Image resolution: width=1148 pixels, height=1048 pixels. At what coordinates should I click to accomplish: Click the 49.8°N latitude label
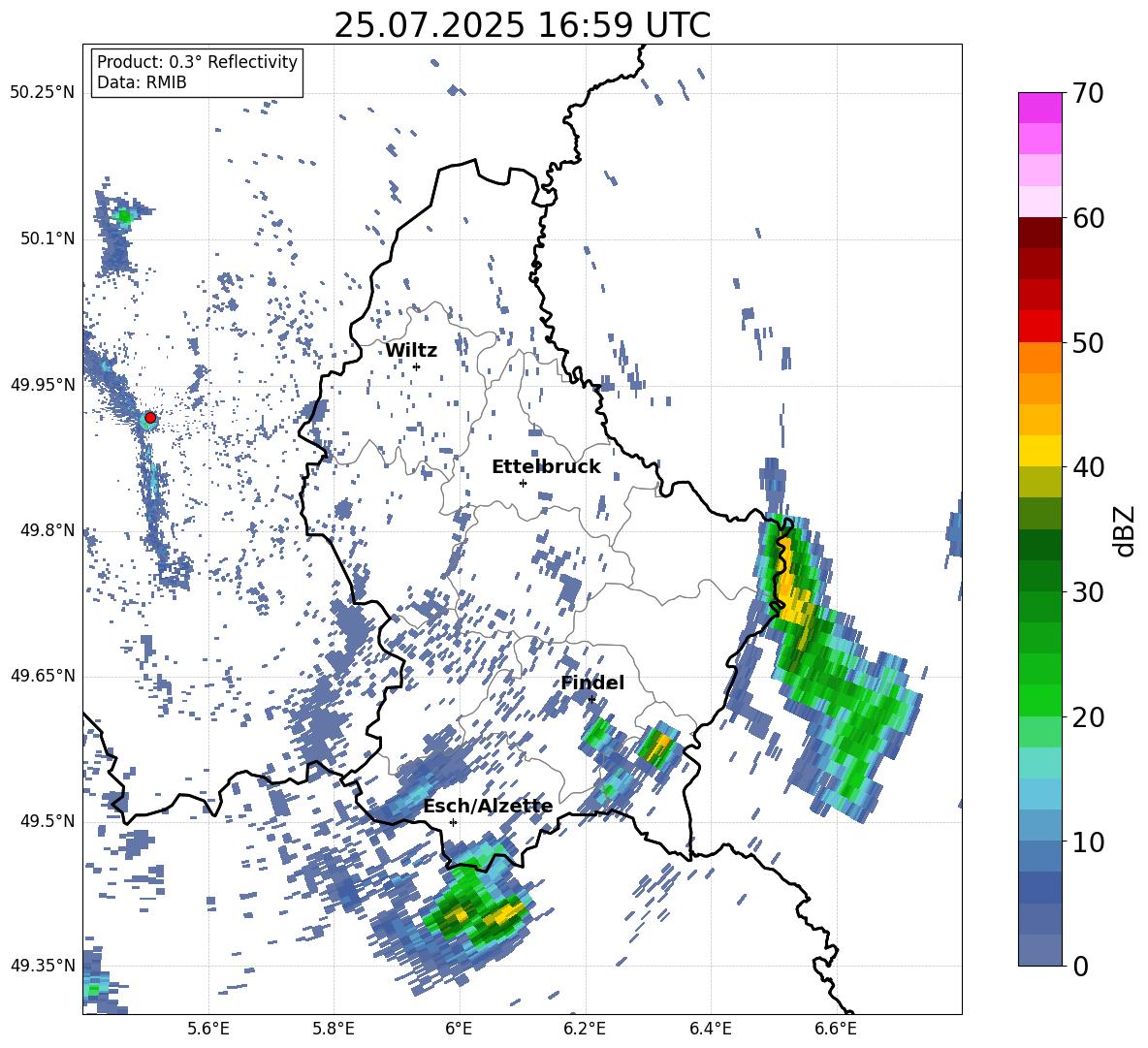(47, 530)
